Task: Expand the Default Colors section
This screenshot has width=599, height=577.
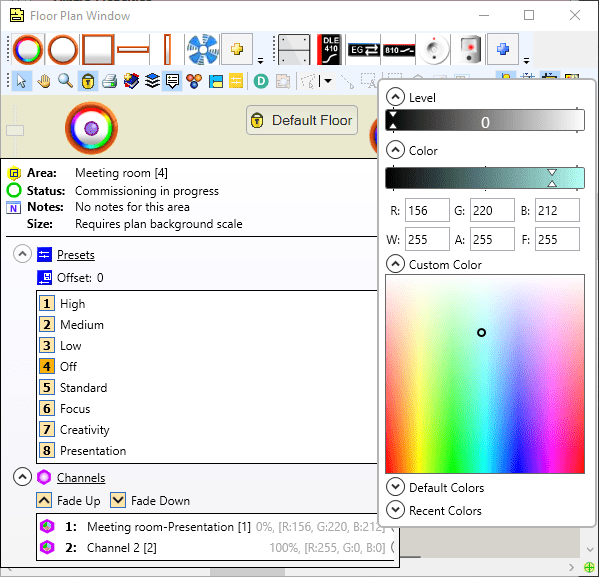Action: coord(395,487)
